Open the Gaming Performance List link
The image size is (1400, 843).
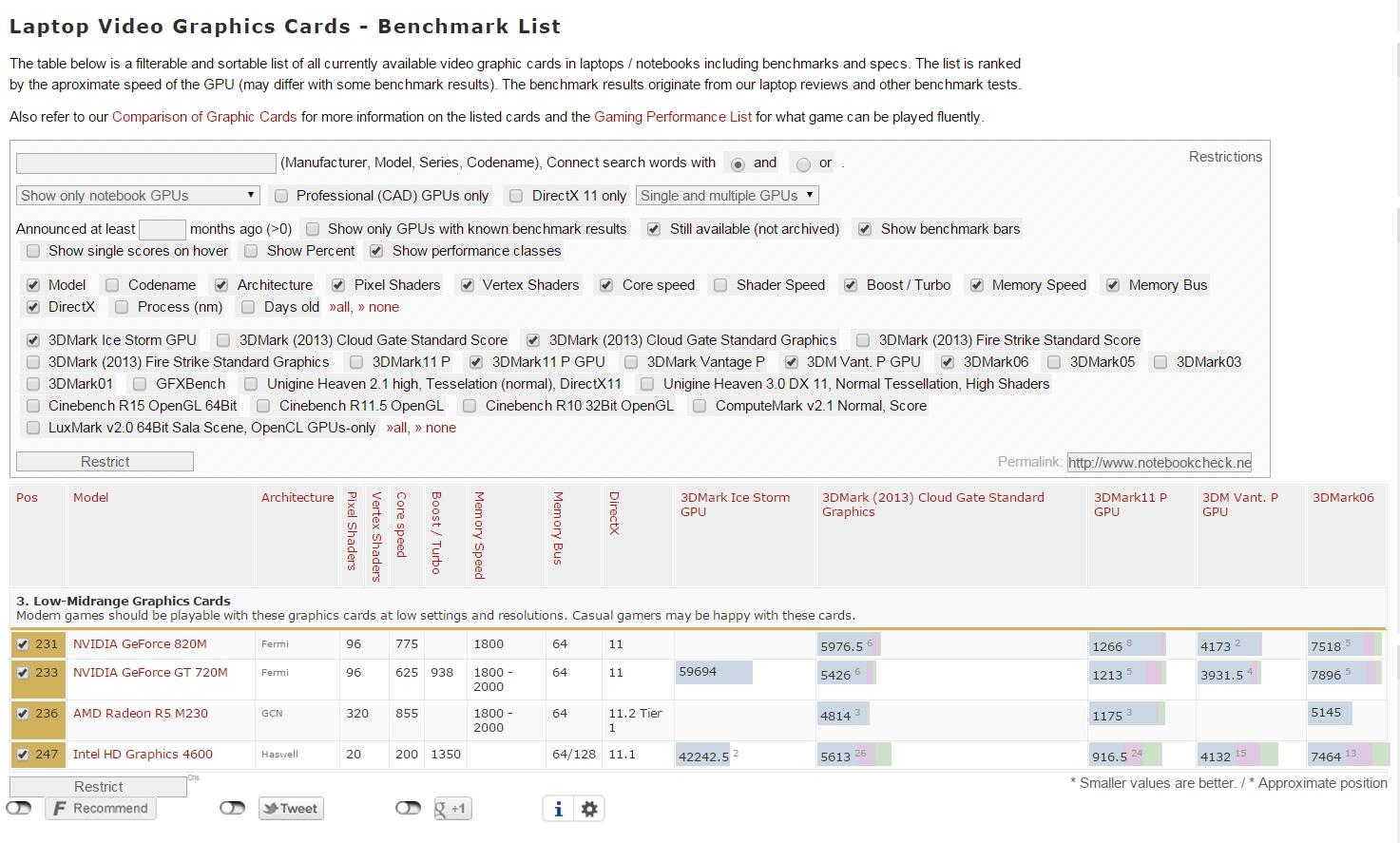[673, 117]
